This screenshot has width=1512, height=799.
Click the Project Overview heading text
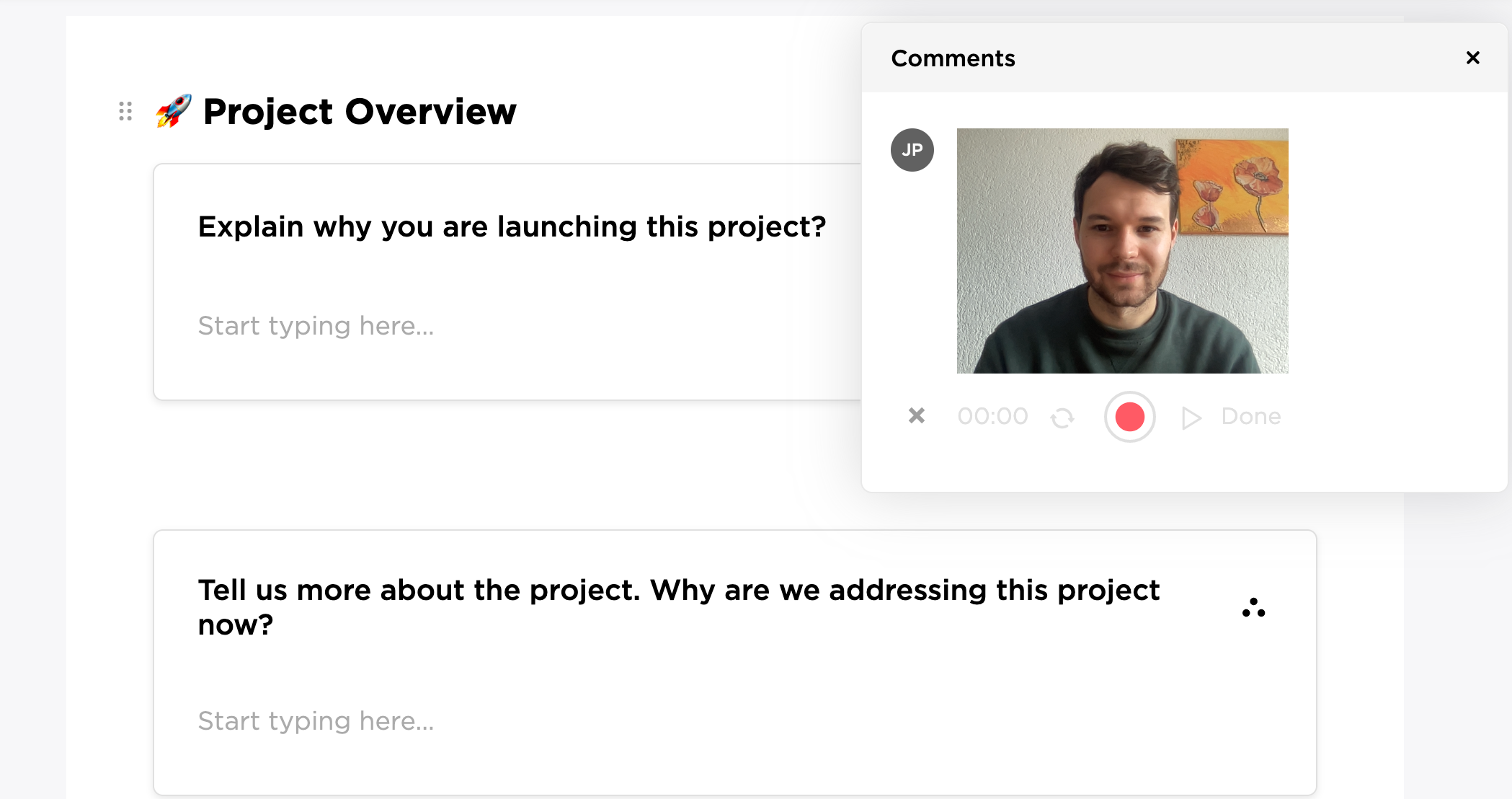[359, 112]
